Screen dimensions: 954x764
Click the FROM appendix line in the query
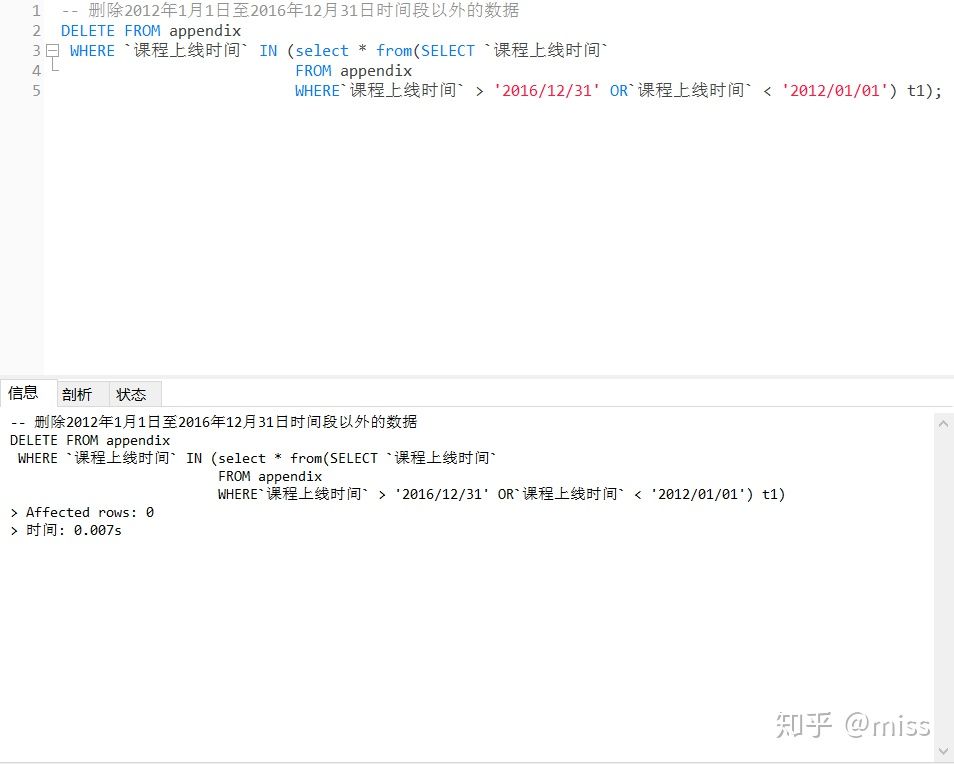[353, 70]
